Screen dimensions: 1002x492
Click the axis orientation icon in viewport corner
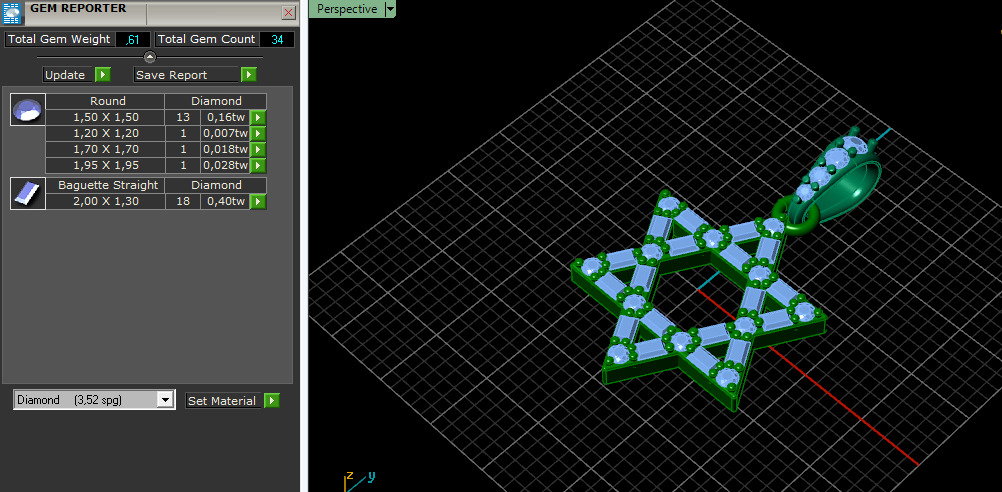tap(358, 480)
